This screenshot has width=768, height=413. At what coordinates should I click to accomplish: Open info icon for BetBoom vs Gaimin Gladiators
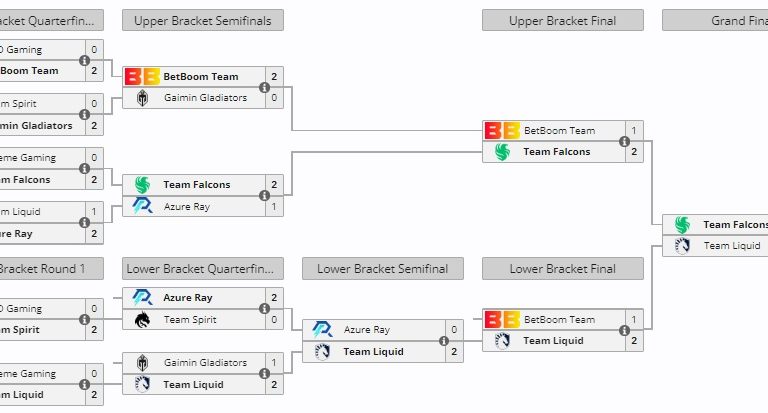click(264, 87)
